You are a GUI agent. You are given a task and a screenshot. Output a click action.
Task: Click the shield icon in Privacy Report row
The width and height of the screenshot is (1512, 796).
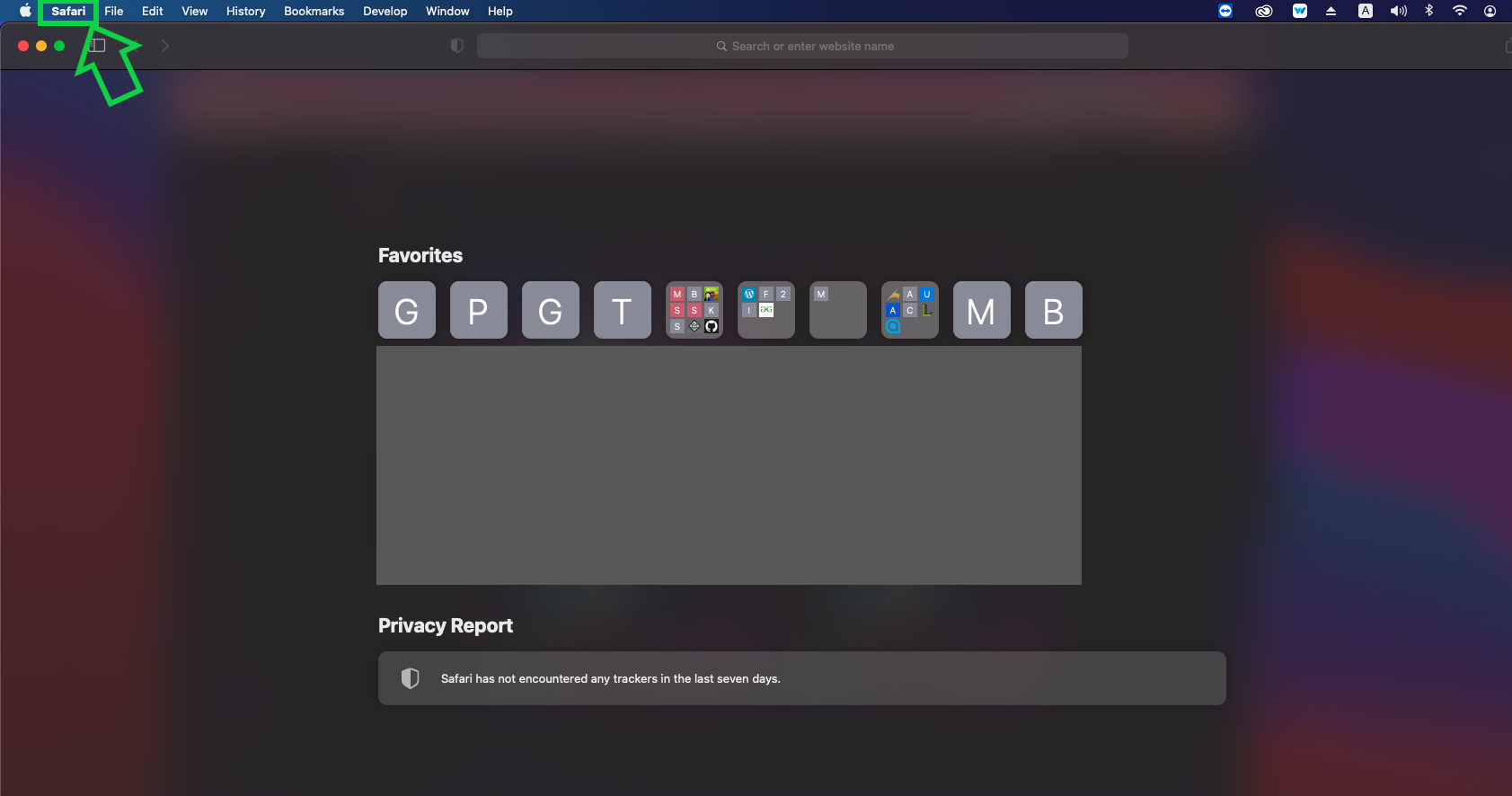411,678
